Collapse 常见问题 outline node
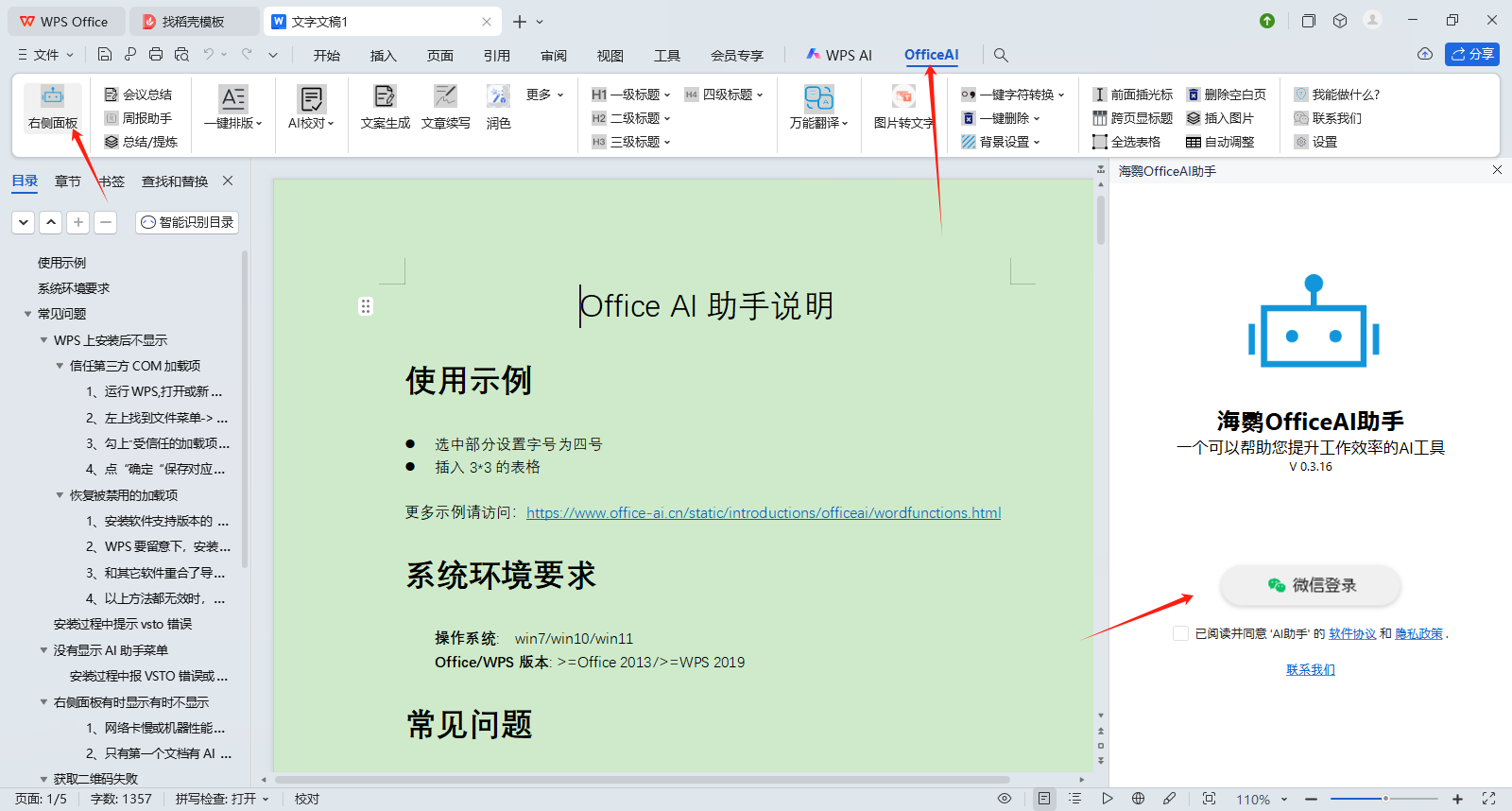 [27, 314]
